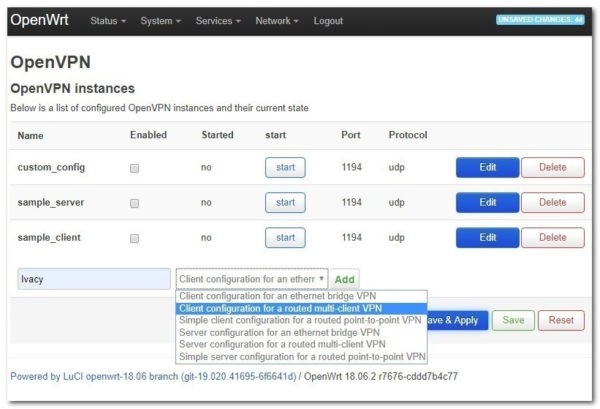This screenshot has width=600, height=409.
Task: Click port 1194 in custom_config row
Action: [351, 167]
